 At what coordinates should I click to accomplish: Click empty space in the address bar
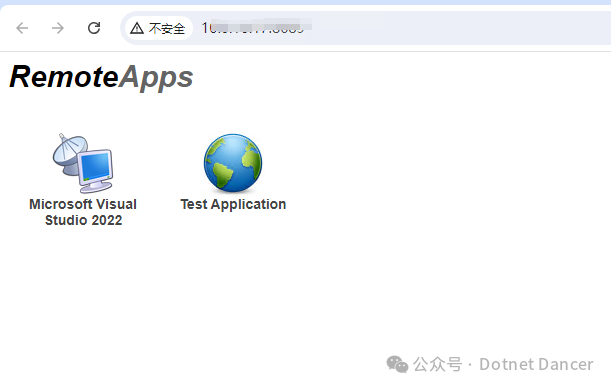460,28
